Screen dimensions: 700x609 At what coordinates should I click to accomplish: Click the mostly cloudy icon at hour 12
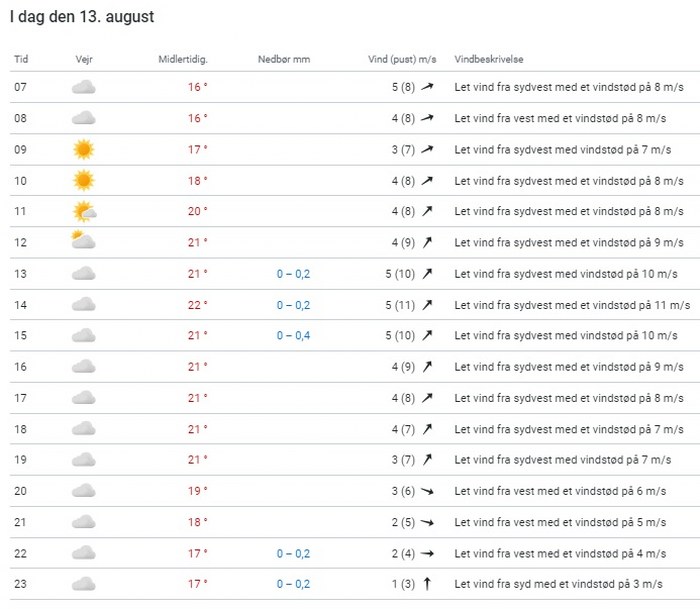click(84, 242)
